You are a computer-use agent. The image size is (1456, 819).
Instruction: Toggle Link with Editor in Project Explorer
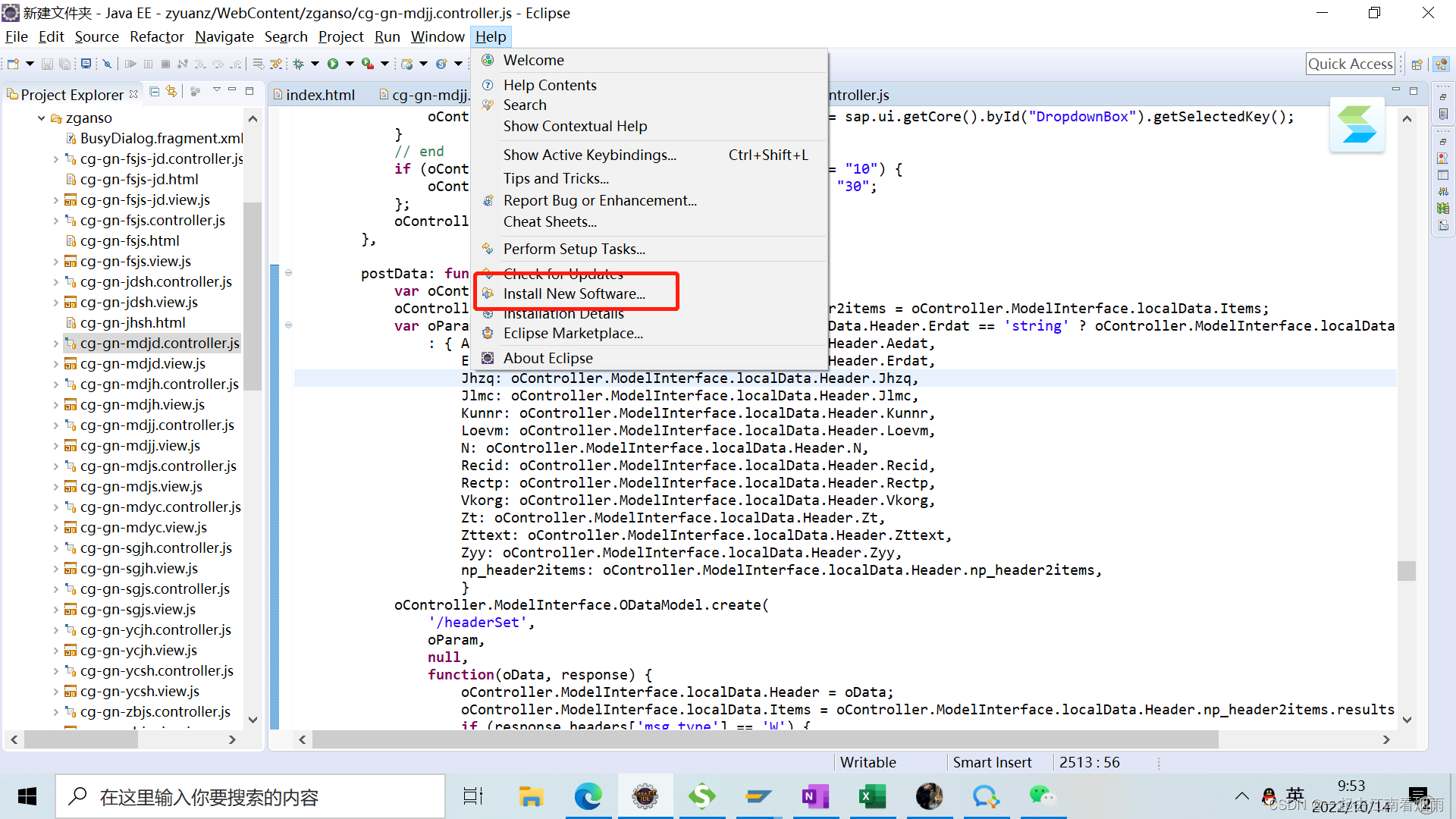coord(171,92)
